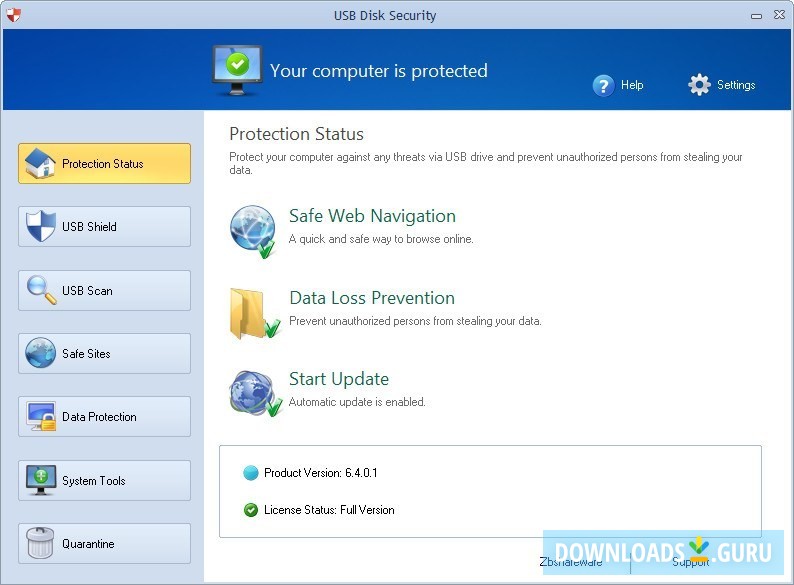Click the Data Loss Prevention folder icon
This screenshot has height=585, width=794.
254,314
